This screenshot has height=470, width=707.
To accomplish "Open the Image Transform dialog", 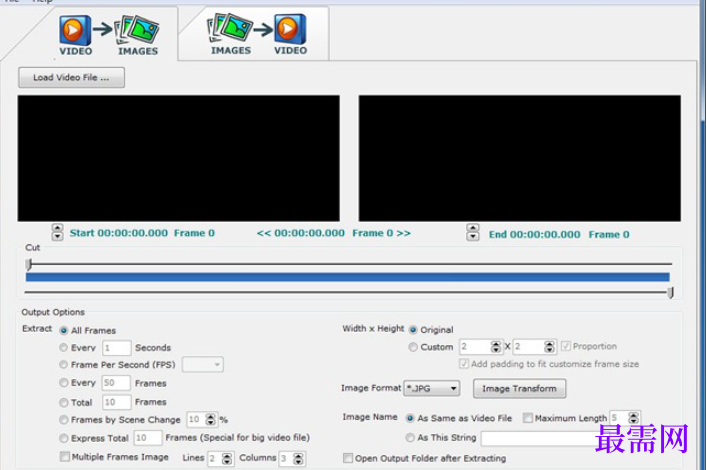I will tap(519, 388).
